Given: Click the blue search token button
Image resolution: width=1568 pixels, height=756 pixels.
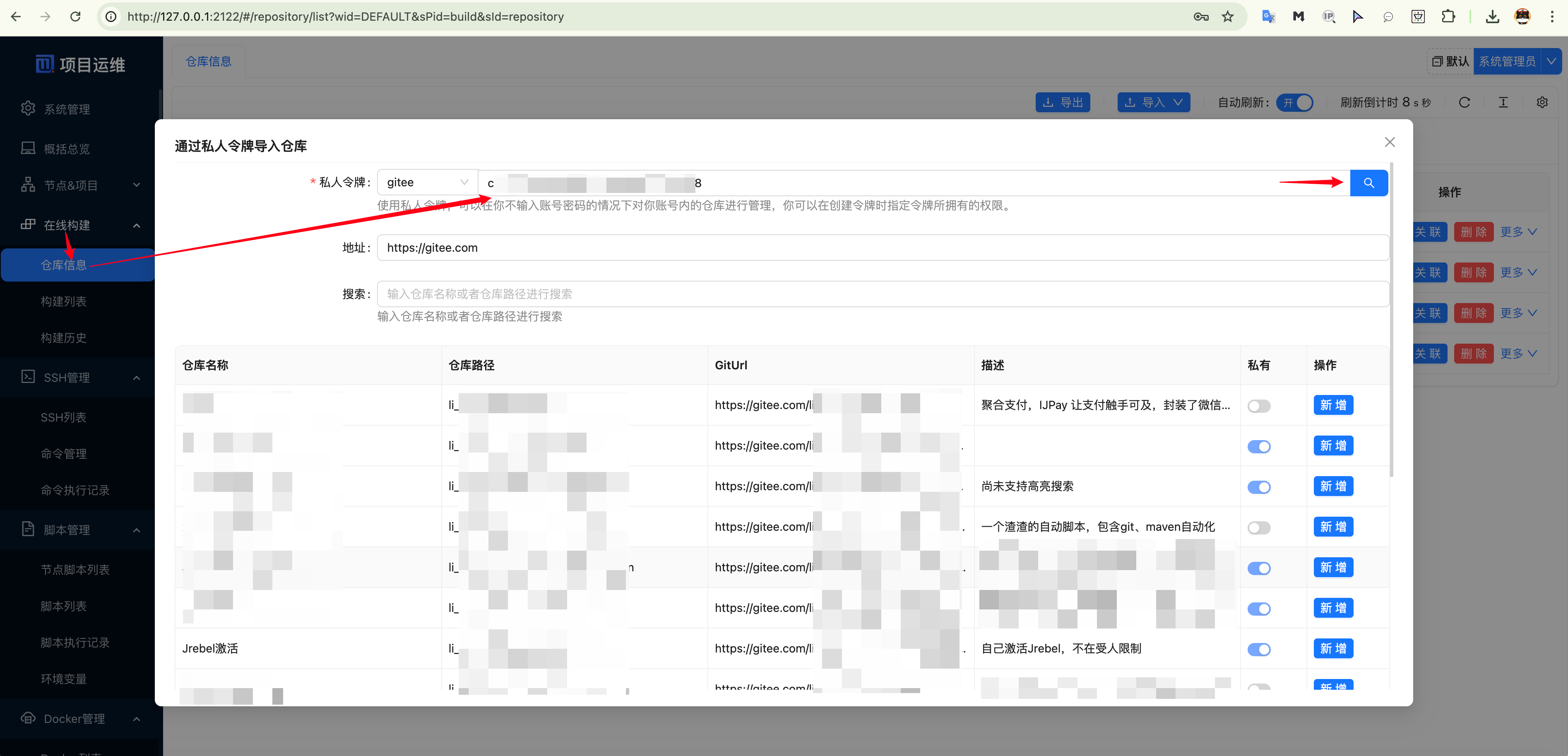Looking at the screenshot, I should pyautogui.click(x=1368, y=183).
